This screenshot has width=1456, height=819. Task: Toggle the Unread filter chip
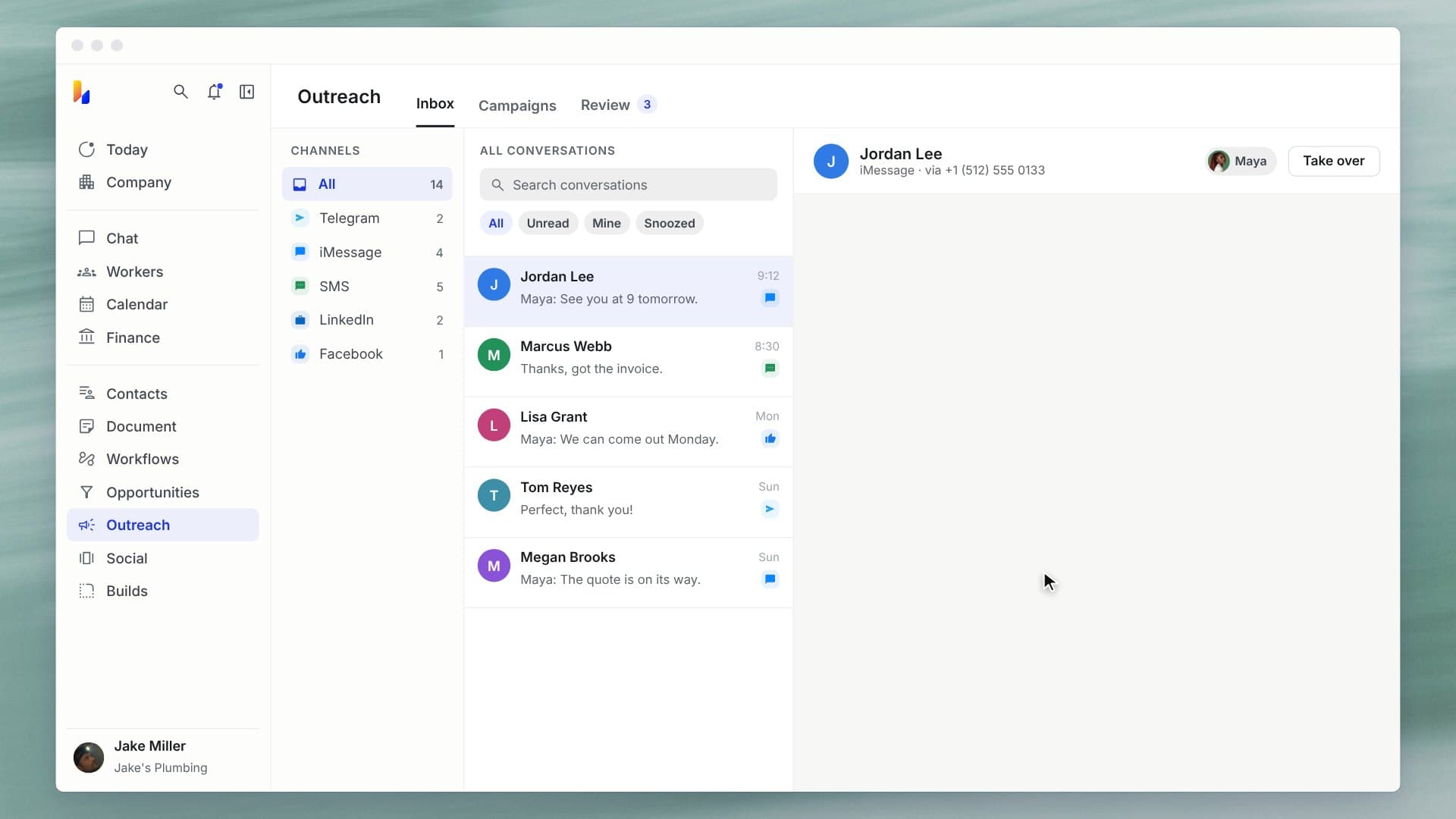click(548, 223)
